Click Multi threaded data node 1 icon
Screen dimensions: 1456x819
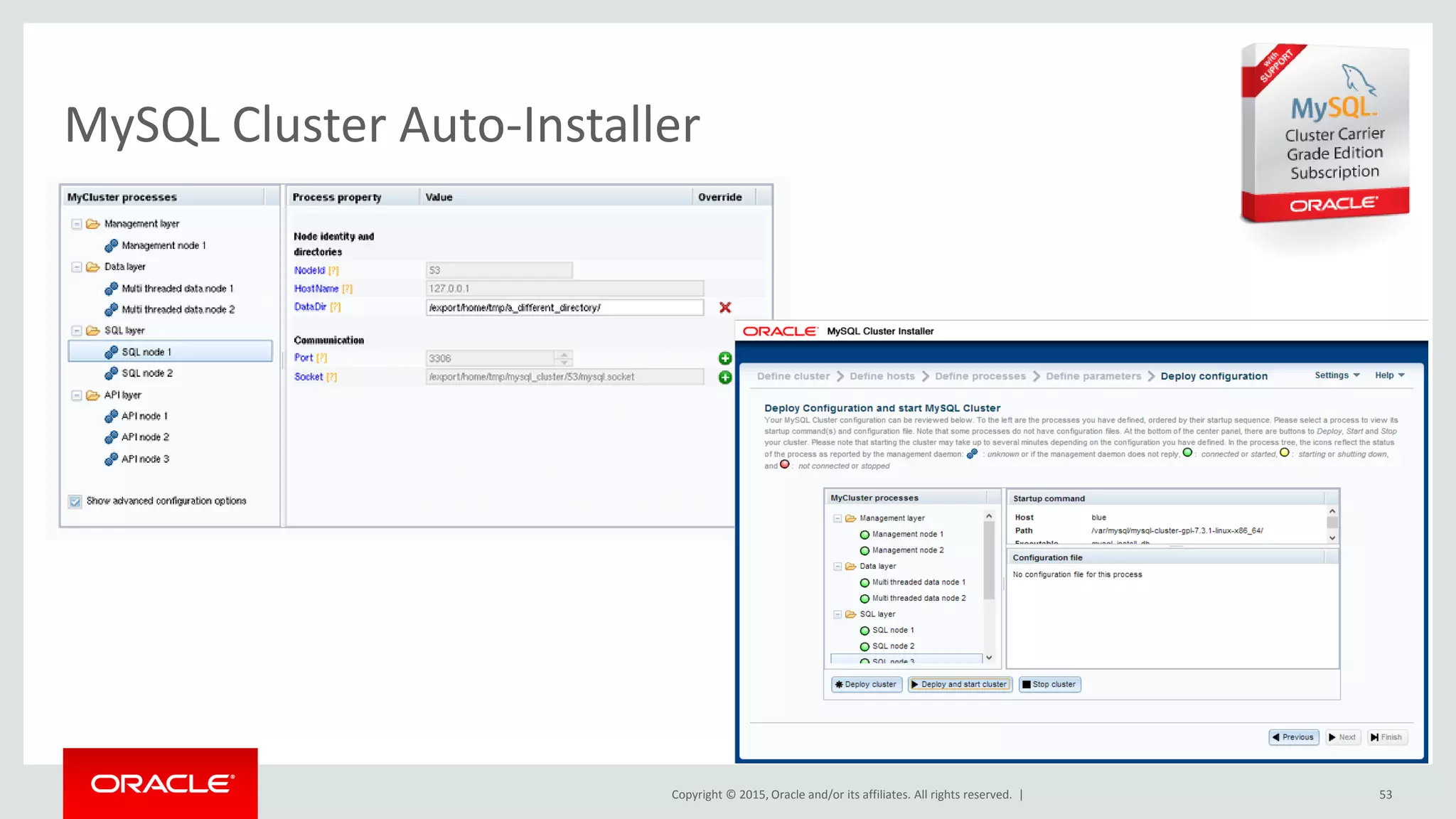coord(111,289)
